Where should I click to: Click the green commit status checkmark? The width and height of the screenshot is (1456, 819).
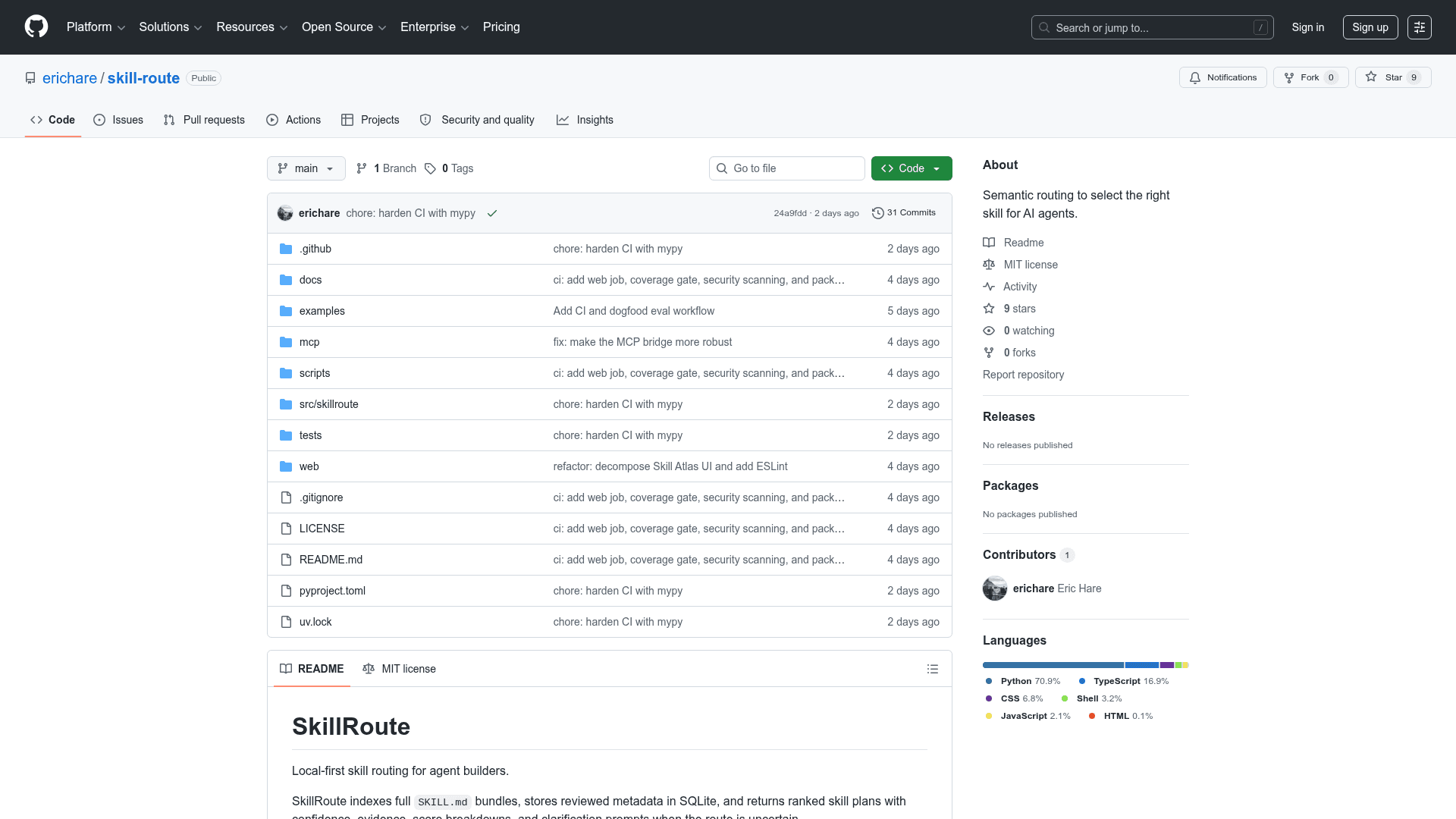click(492, 213)
